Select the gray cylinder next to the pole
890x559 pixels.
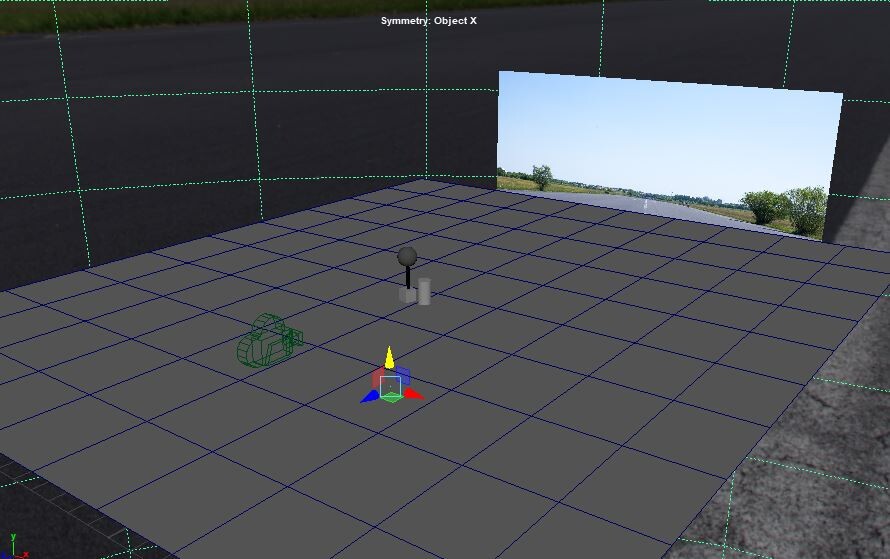click(x=423, y=291)
